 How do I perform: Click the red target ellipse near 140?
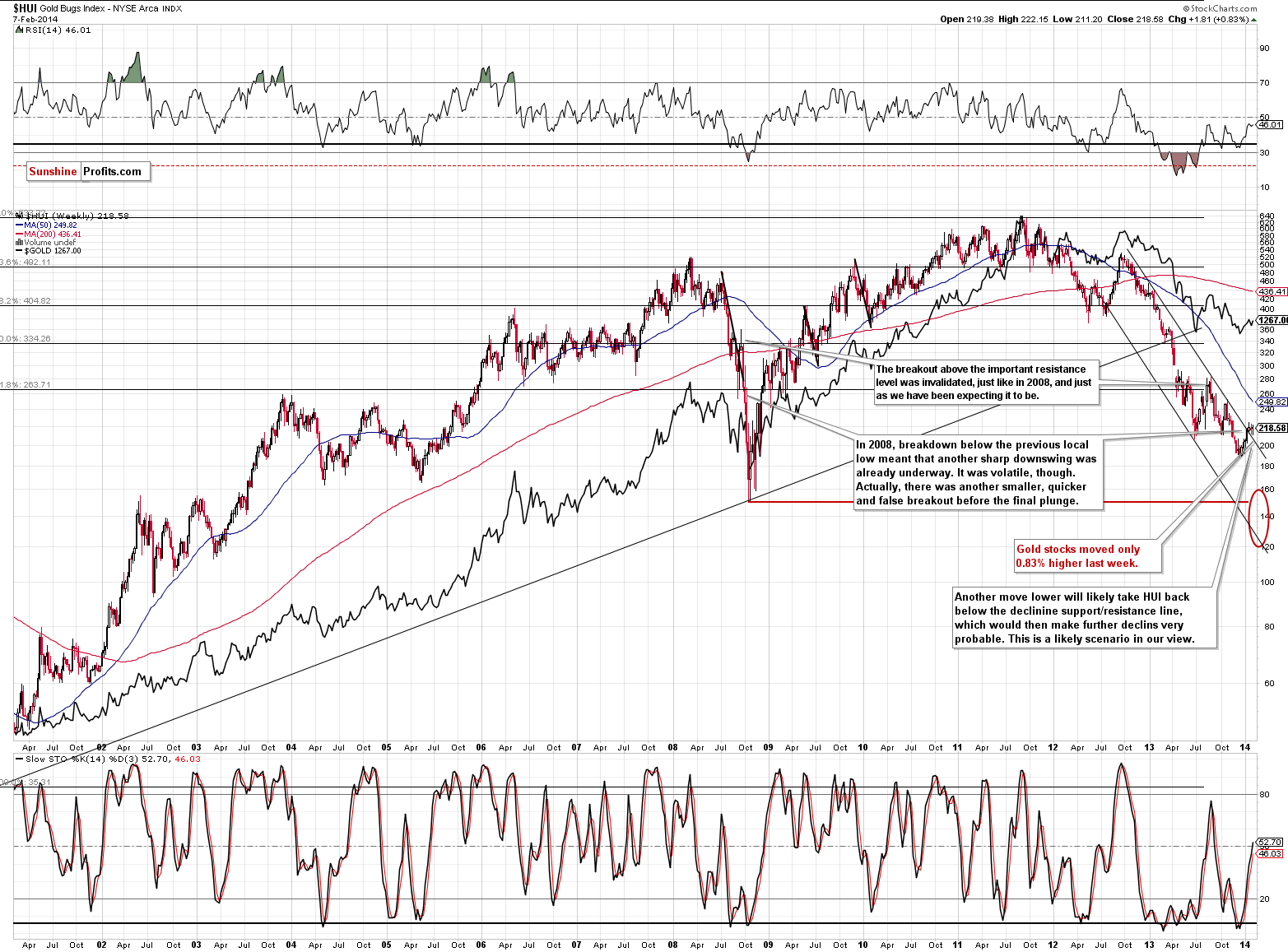(x=1258, y=517)
